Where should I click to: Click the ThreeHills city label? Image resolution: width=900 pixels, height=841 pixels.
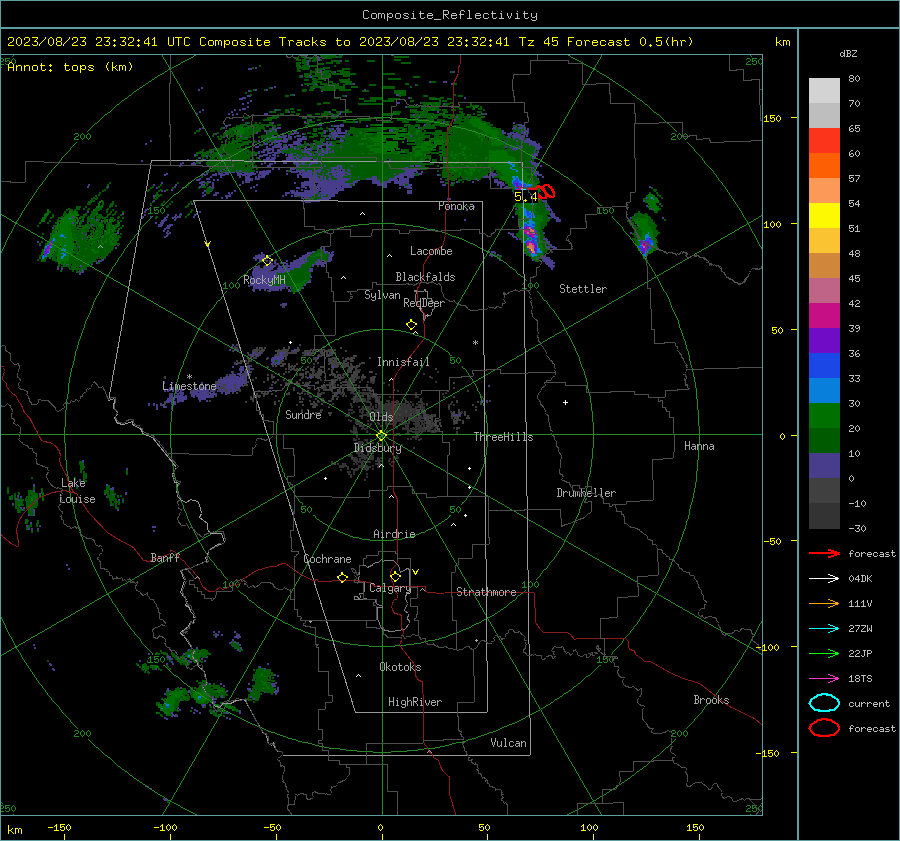(503, 437)
